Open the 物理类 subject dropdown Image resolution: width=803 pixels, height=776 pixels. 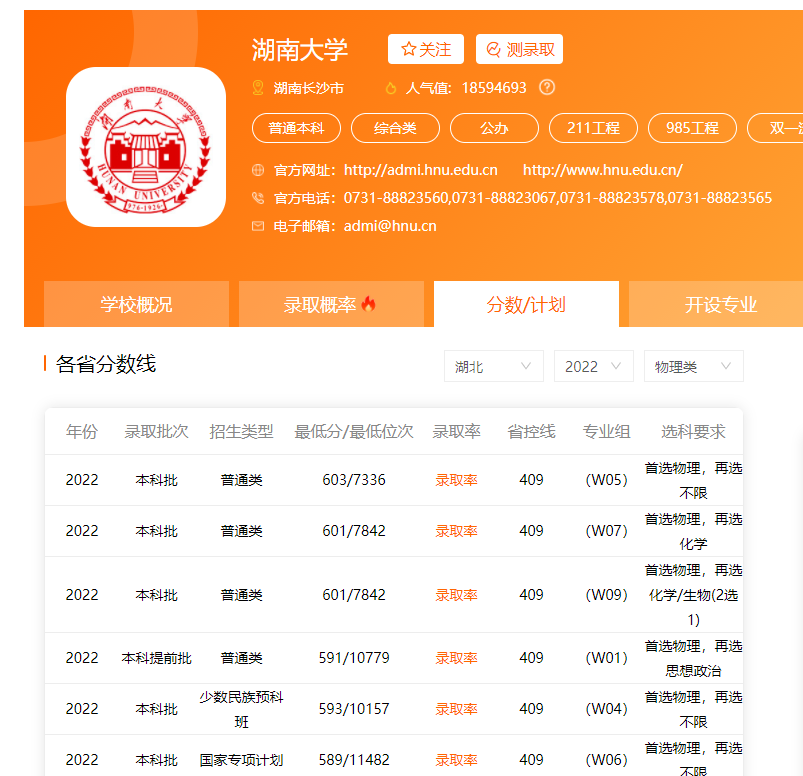click(693, 366)
